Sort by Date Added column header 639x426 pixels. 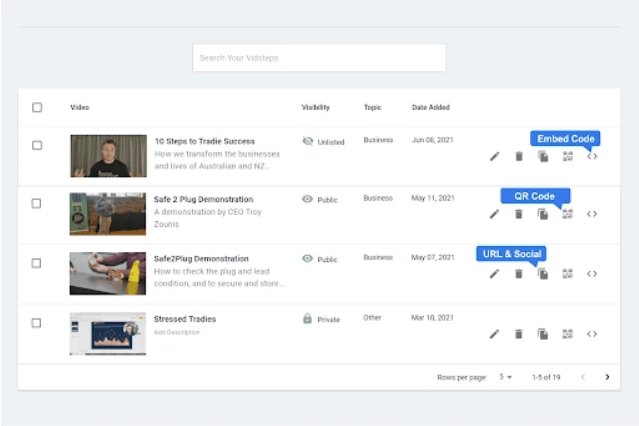pyautogui.click(x=431, y=107)
